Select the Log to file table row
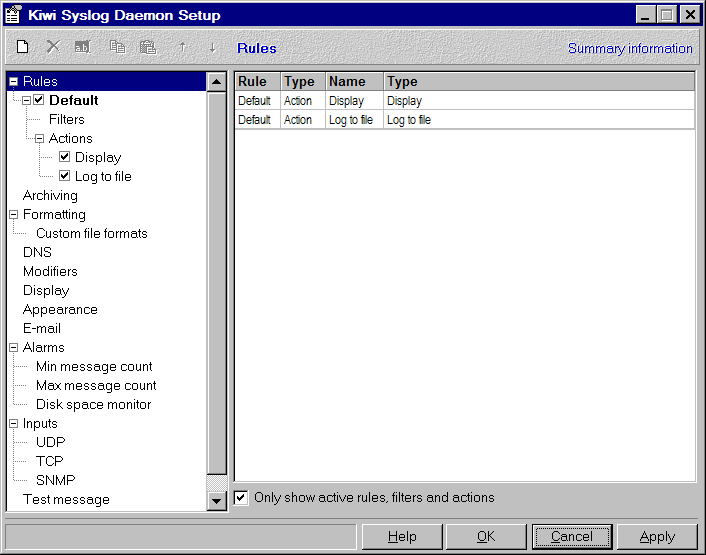706x555 pixels. (x=465, y=120)
